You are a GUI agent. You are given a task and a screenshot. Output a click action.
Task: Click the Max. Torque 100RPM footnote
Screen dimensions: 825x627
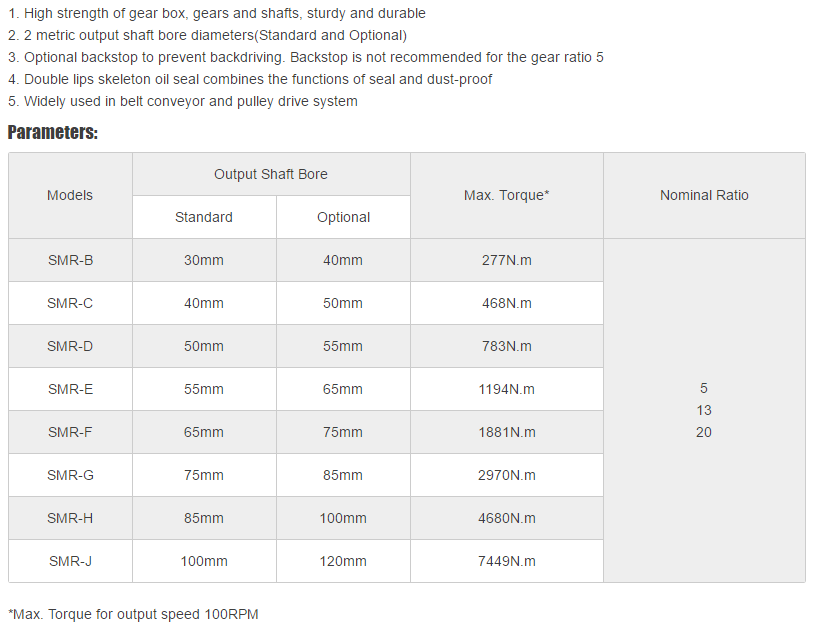point(133,614)
